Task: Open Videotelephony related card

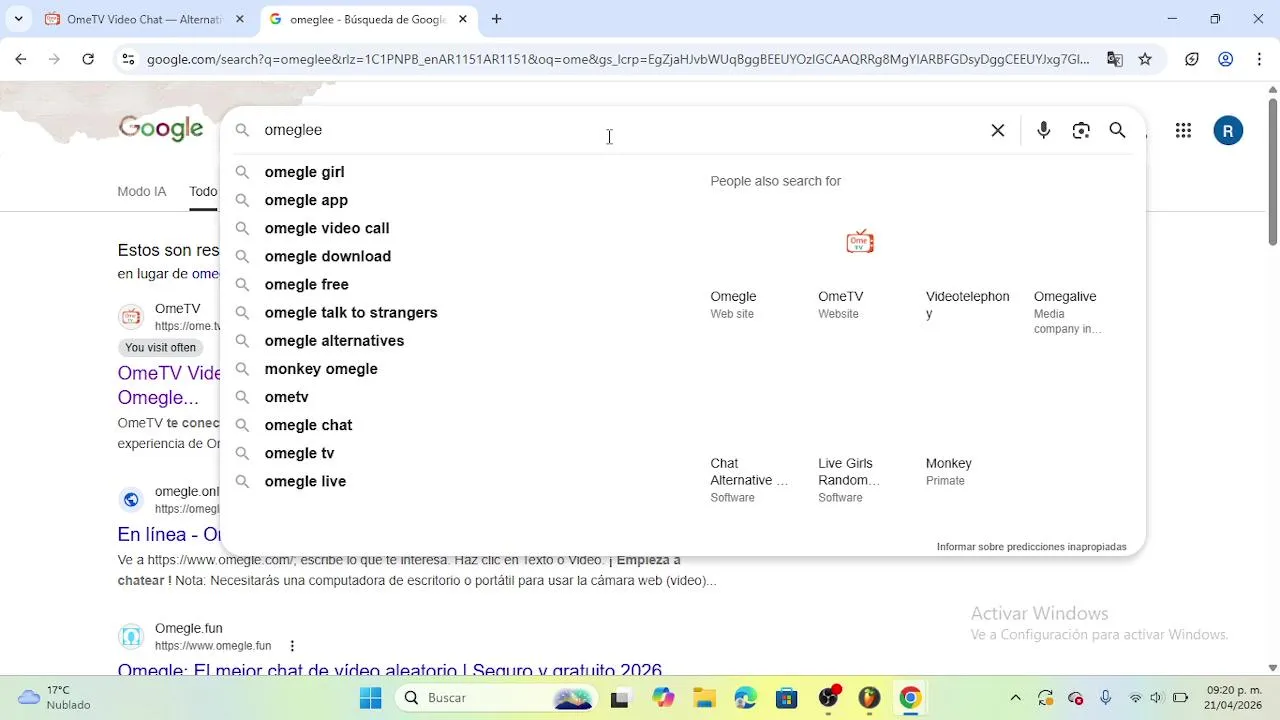Action: (968, 265)
